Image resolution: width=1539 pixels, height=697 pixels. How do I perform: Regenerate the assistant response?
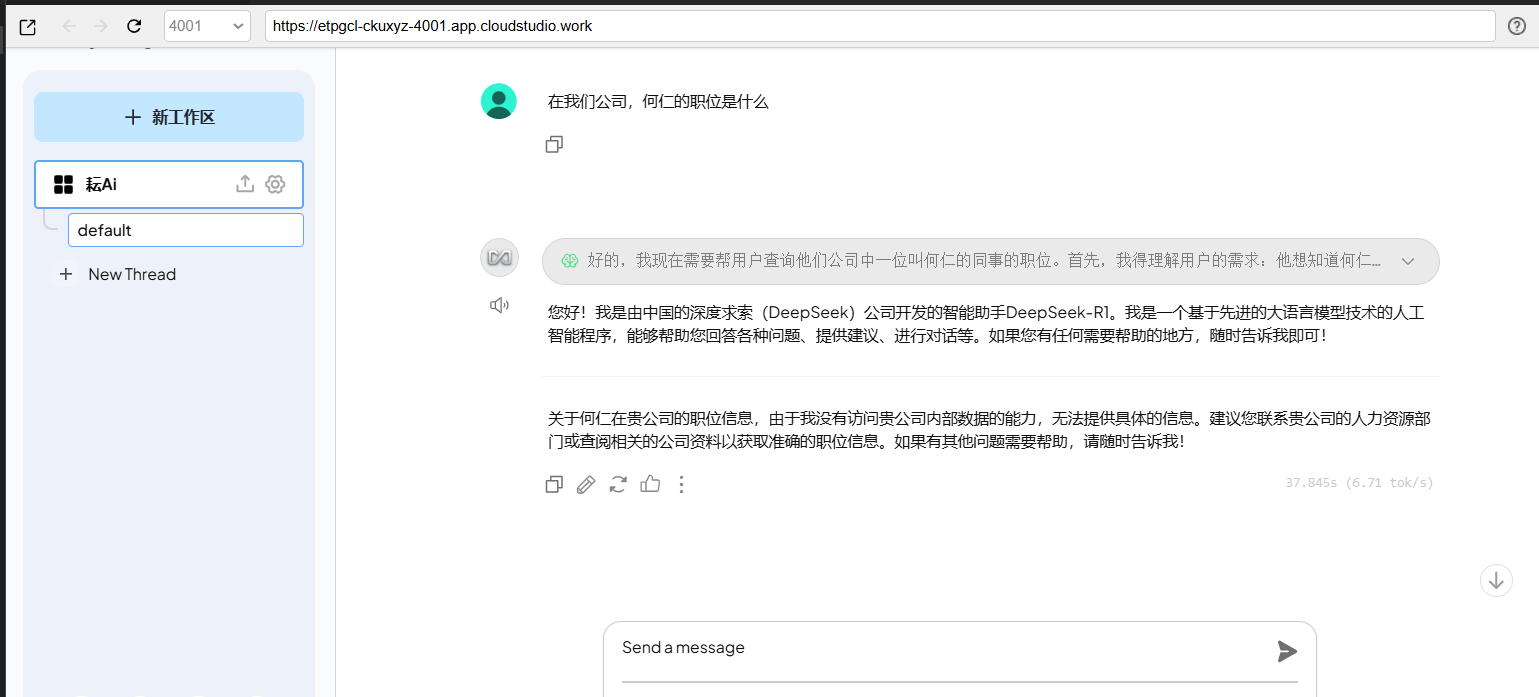coord(618,484)
